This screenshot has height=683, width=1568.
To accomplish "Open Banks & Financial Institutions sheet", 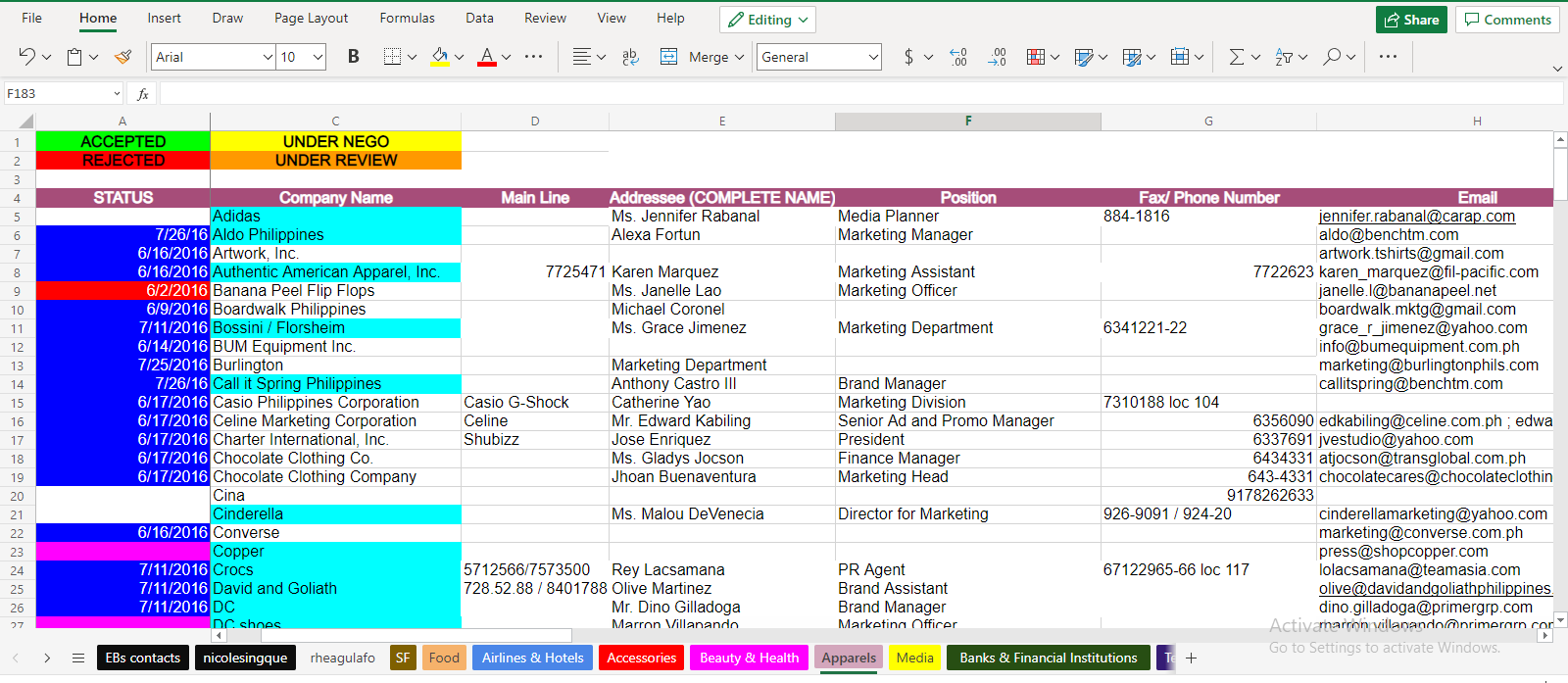I will tap(1049, 658).
